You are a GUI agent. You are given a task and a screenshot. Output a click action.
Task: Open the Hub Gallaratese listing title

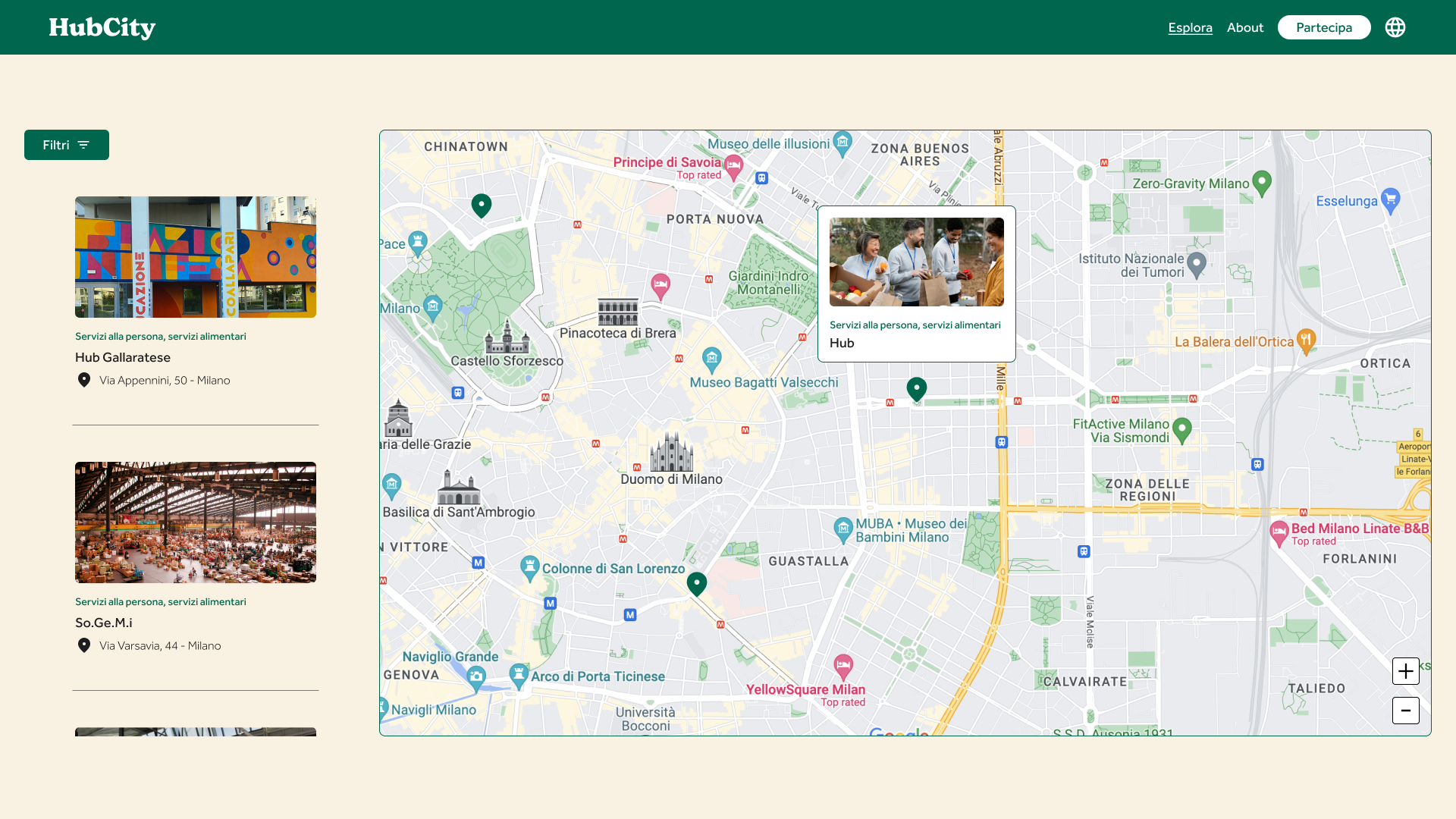[x=123, y=357]
